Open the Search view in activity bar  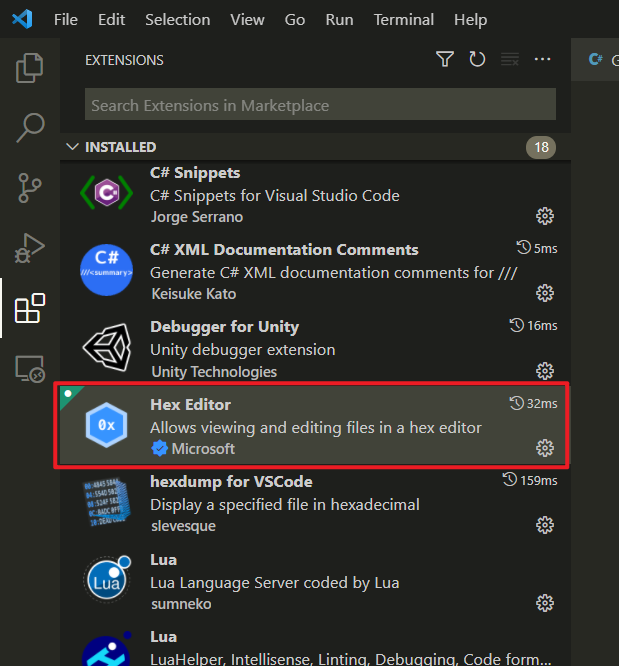(30, 127)
